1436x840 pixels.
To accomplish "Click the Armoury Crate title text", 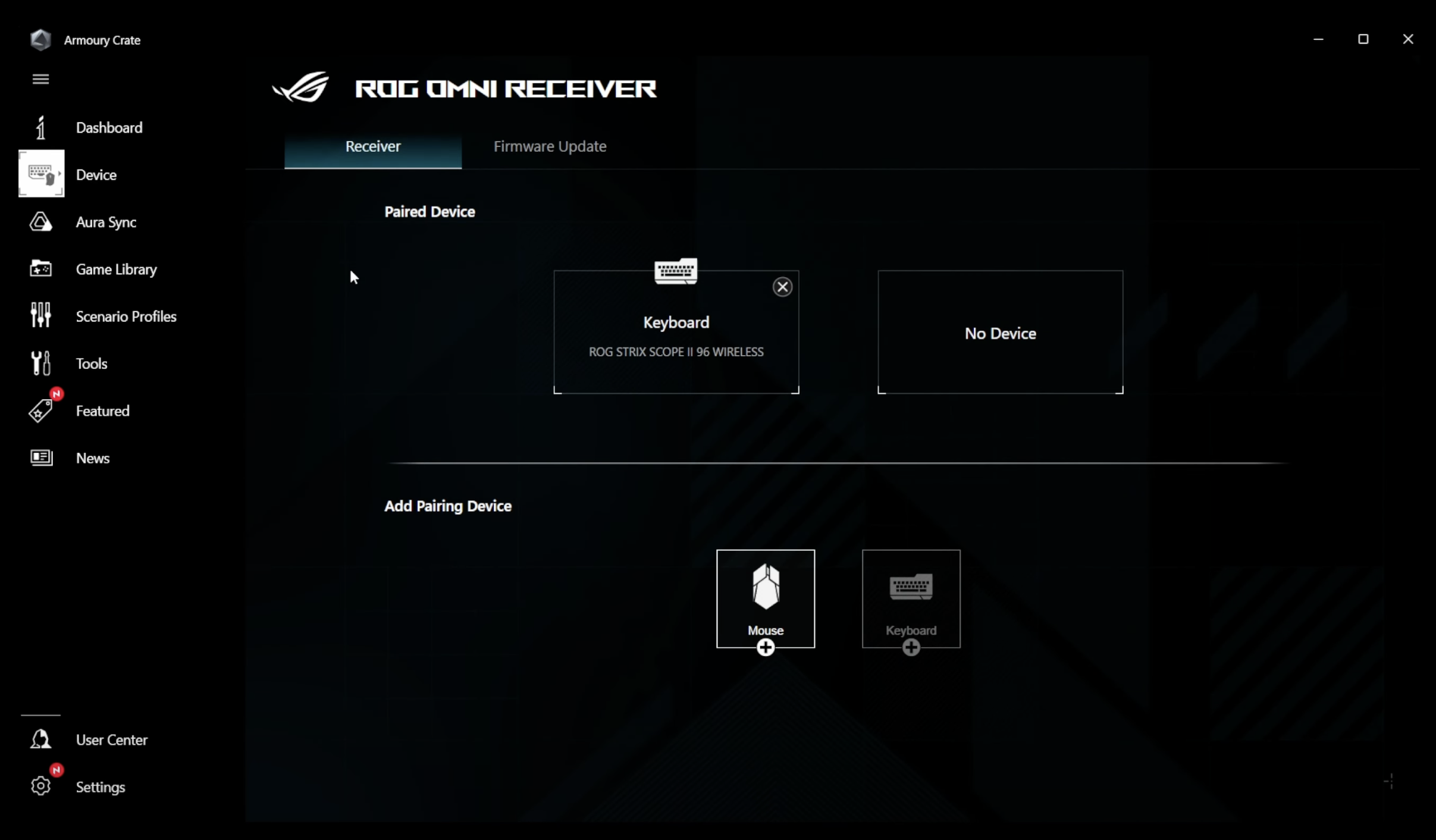I will pos(102,40).
